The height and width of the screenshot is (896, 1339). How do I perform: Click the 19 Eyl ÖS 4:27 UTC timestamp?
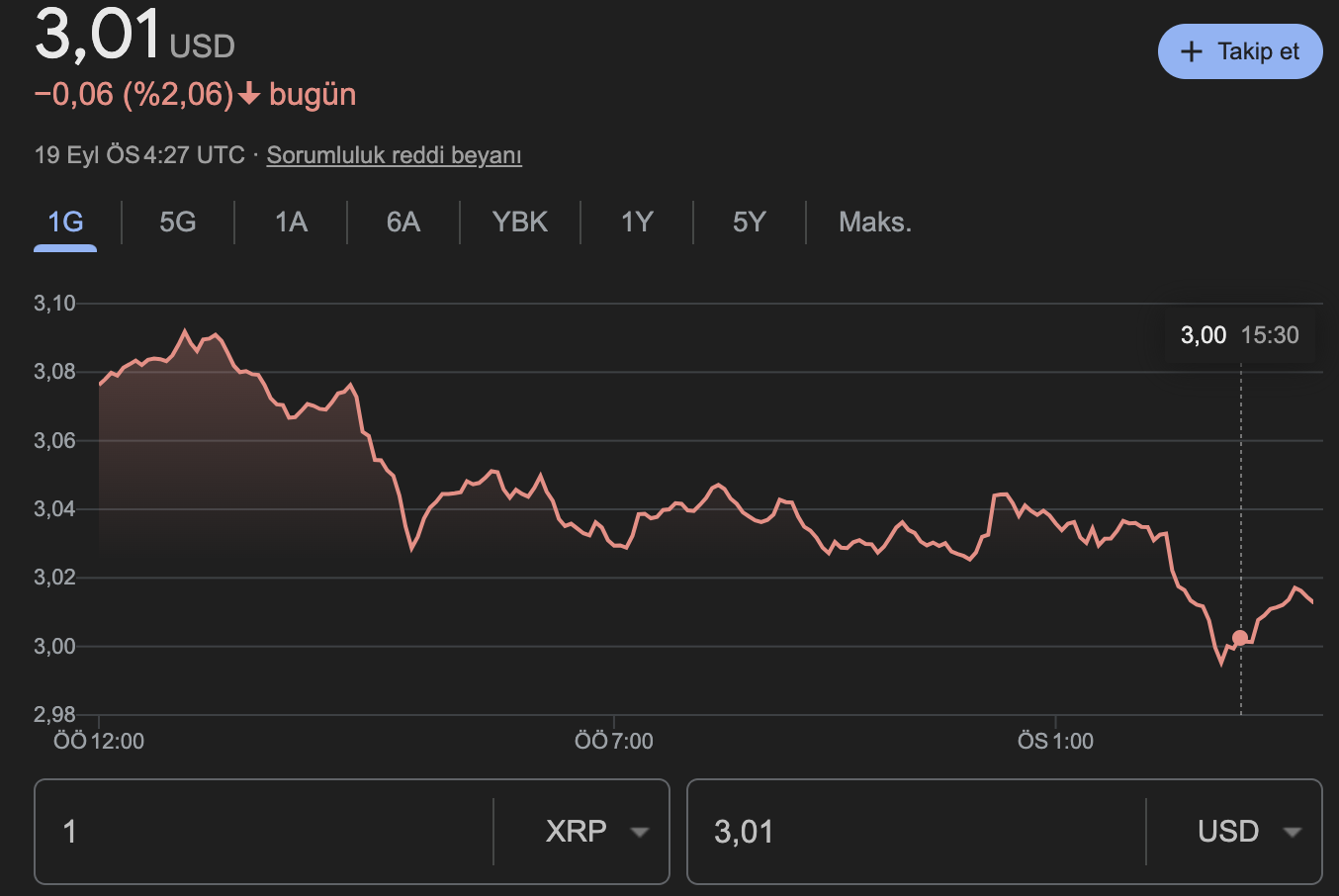click(139, 155)
